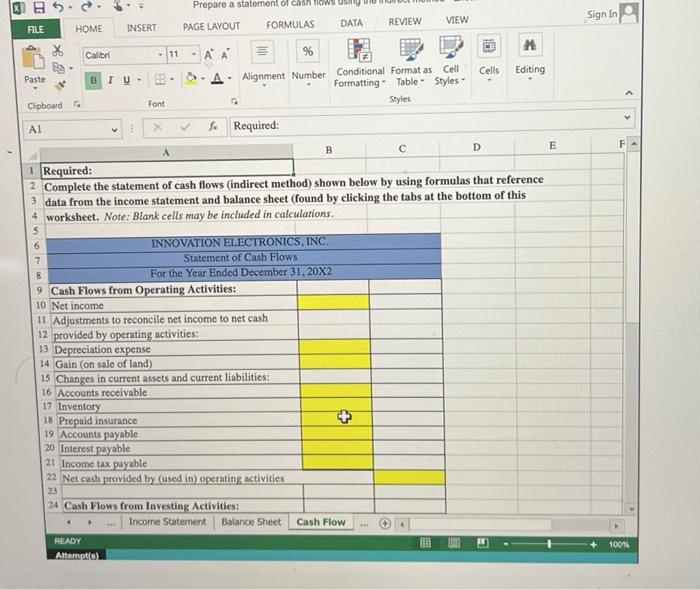
Task: Click the zoom out minus button
Action: (x=506, y=544)
